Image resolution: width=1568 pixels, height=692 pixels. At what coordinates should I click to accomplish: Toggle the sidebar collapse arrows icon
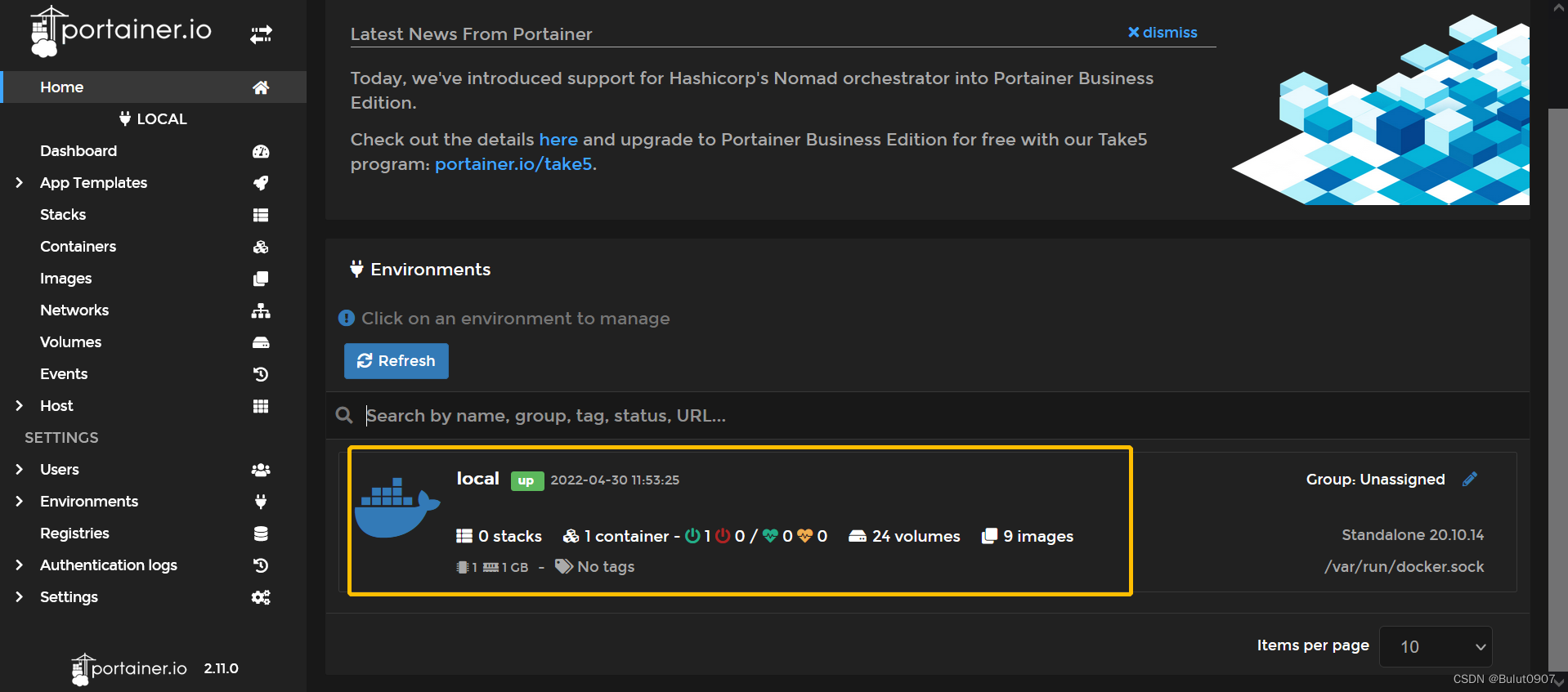261,34
